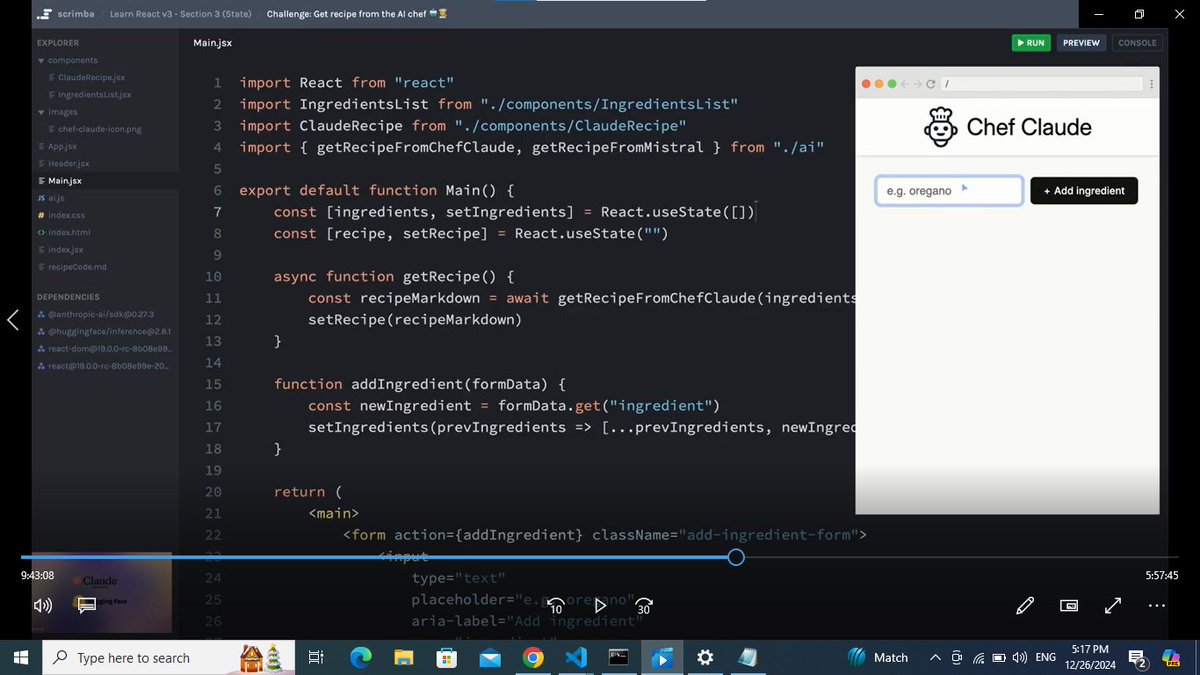Open the notification center icon
This screenshot has height=675, width=1200.
click(x=1138, y=657)
